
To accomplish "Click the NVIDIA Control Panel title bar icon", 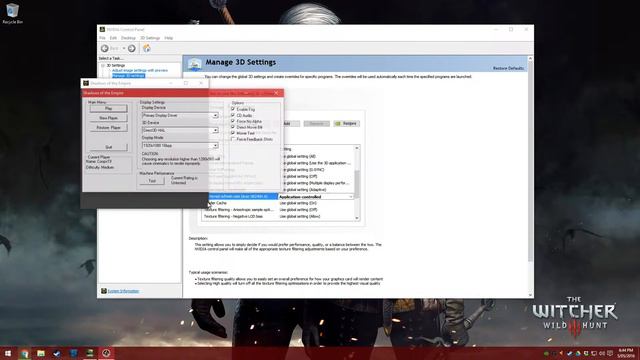I will [102, 29].
